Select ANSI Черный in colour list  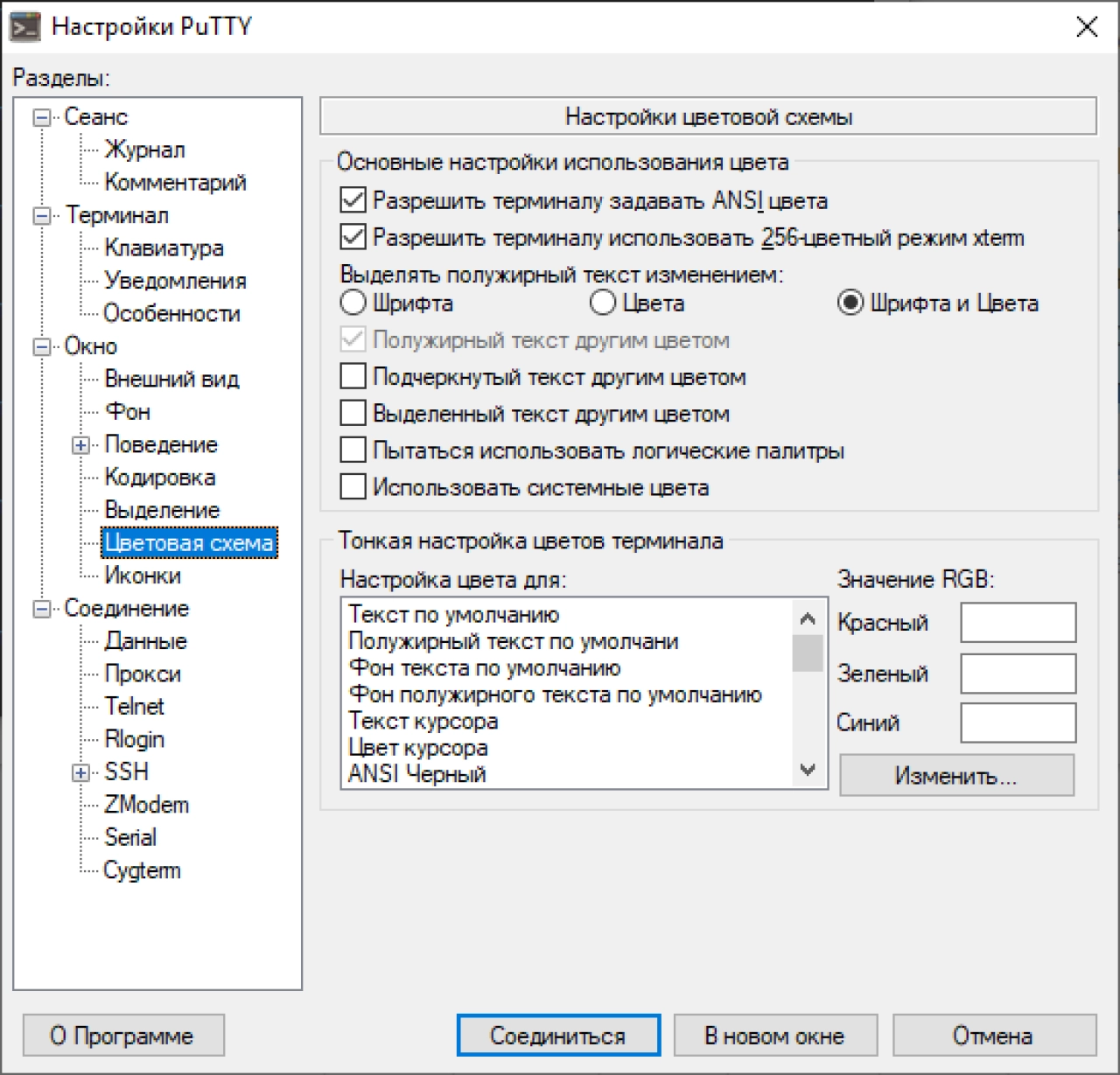pyautogui.click(x=567, y=774)
